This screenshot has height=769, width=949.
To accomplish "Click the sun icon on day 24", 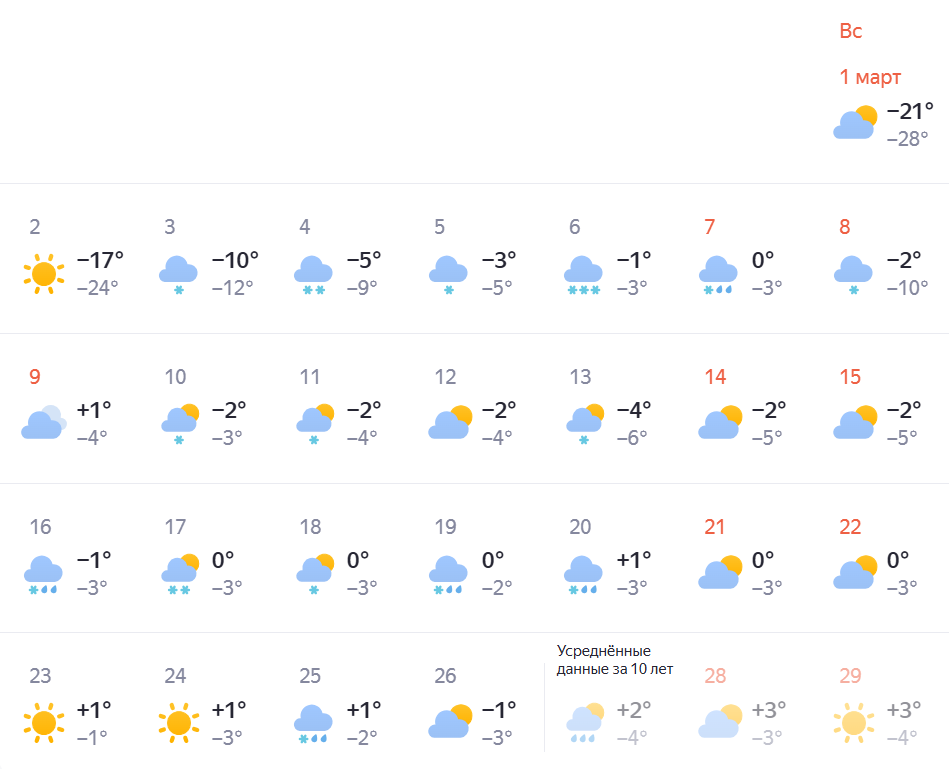I will pos(178,720).
